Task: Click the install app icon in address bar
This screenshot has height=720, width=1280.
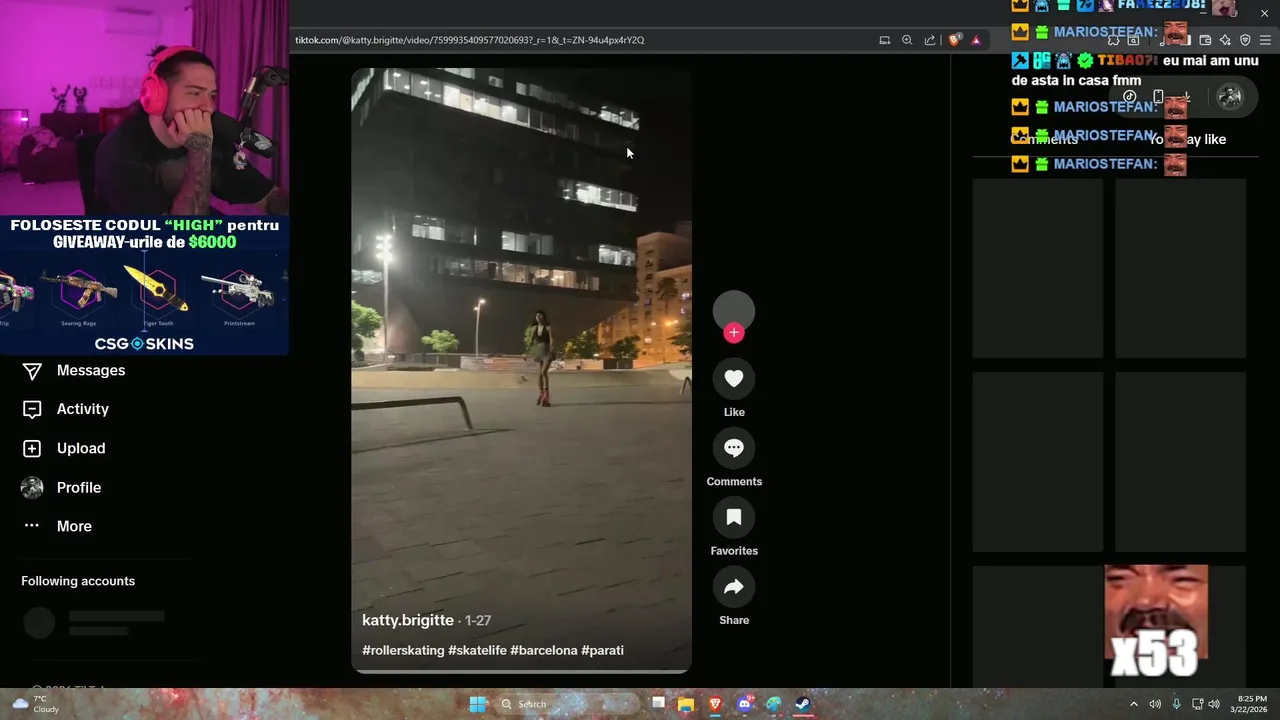Action: pyautogui.click(x=884, y=40)
